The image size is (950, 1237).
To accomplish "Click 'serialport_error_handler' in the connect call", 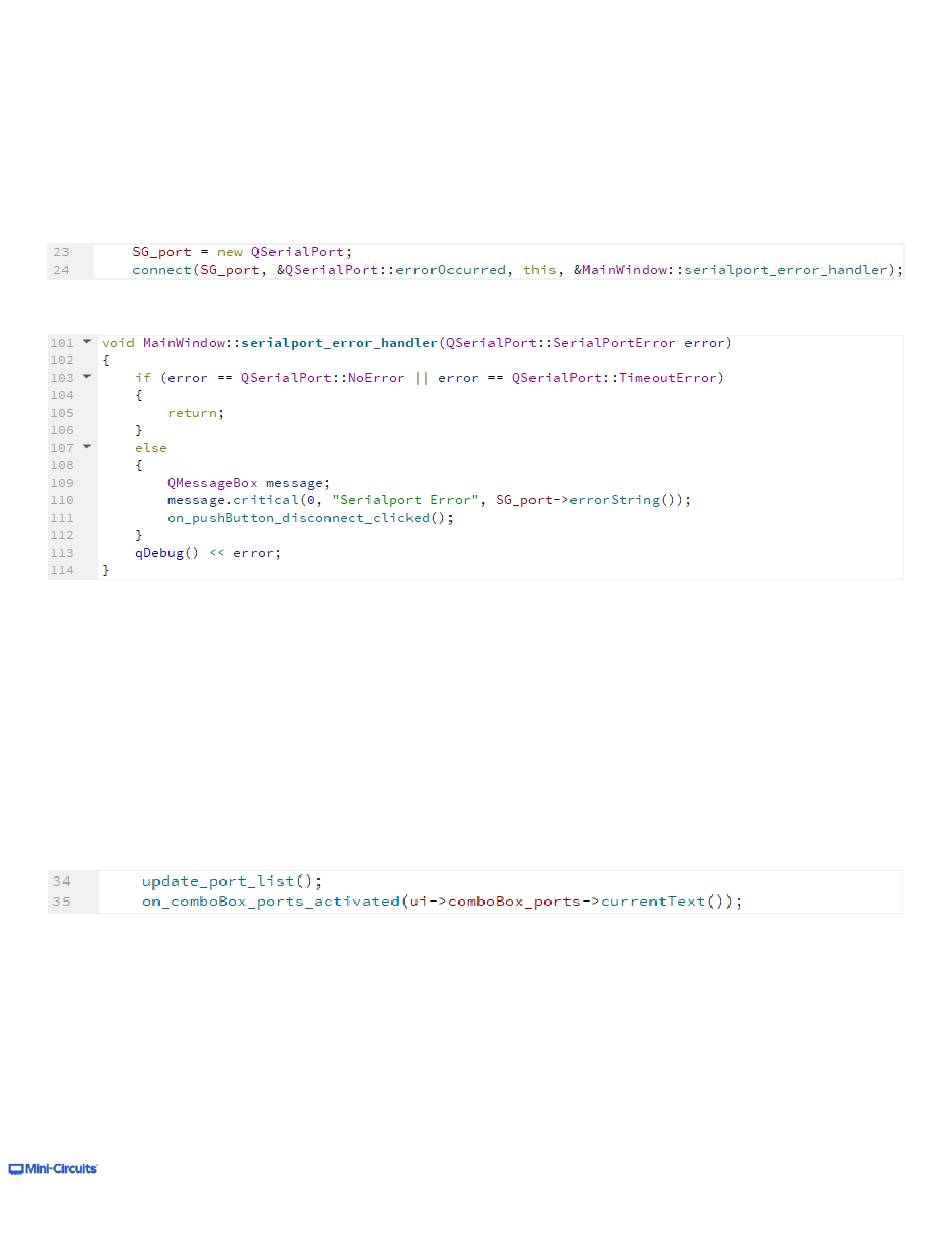I will (785, 270).
